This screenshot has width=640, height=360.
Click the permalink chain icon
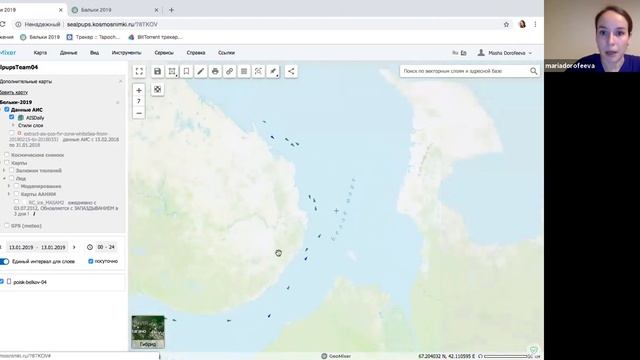point(229,71)
